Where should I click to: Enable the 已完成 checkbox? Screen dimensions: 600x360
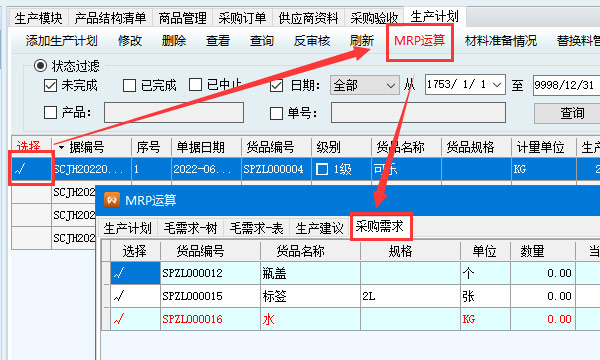pos(129,85)
